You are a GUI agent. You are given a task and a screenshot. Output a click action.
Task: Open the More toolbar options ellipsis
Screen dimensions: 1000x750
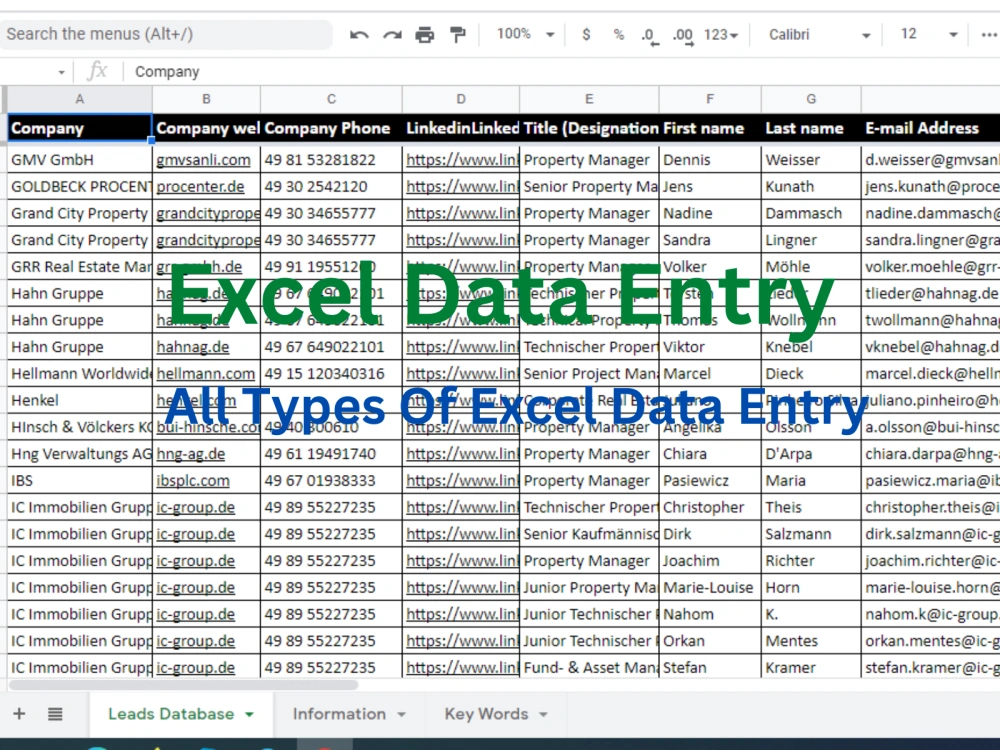point(988,33)
